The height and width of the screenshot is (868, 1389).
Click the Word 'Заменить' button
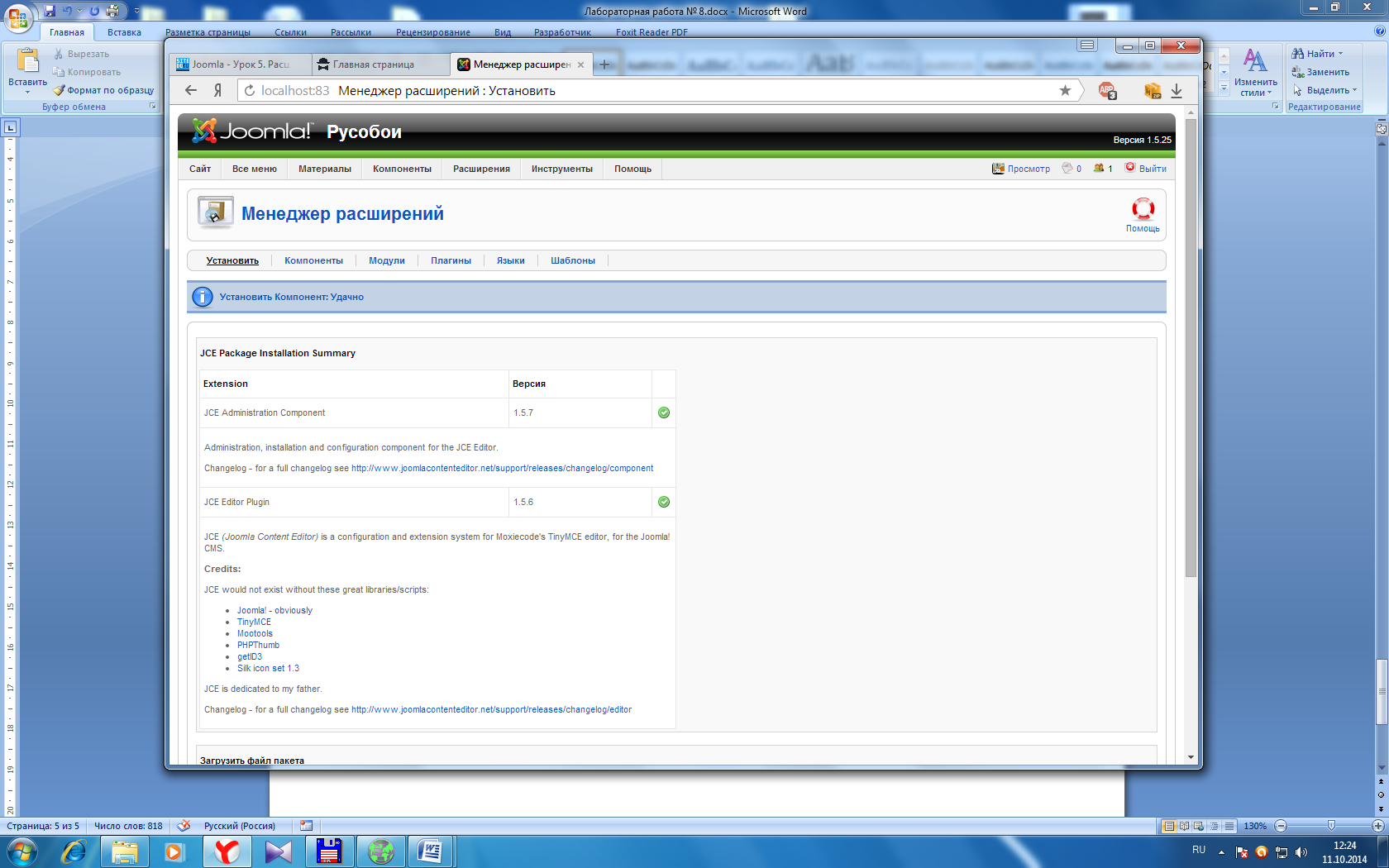pos(1321,72)
